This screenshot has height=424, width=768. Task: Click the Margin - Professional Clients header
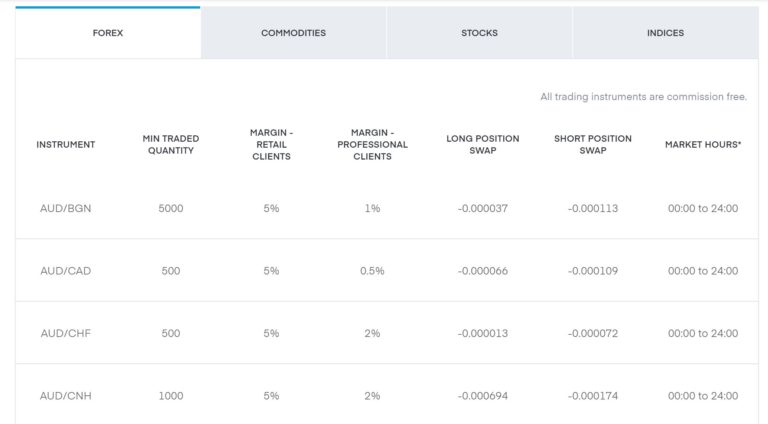coord(372,144)
